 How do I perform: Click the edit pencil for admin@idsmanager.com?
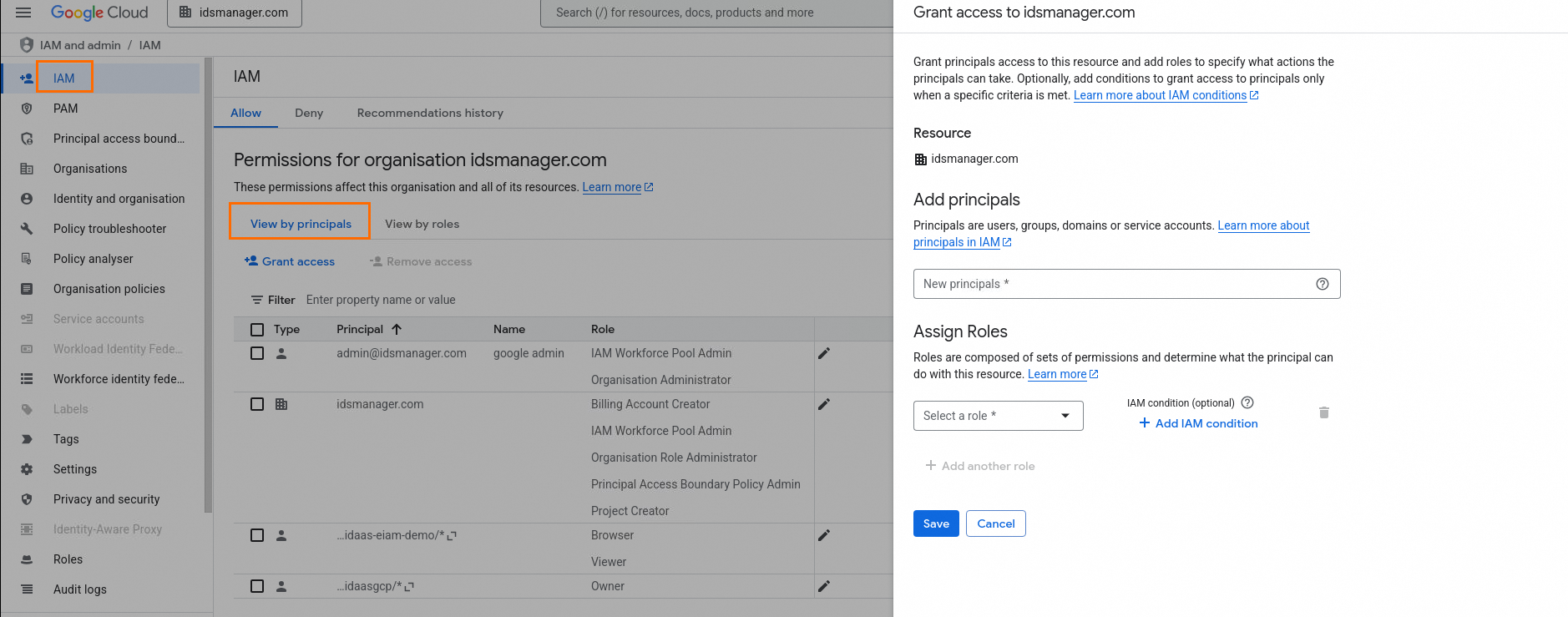point(824,353)
